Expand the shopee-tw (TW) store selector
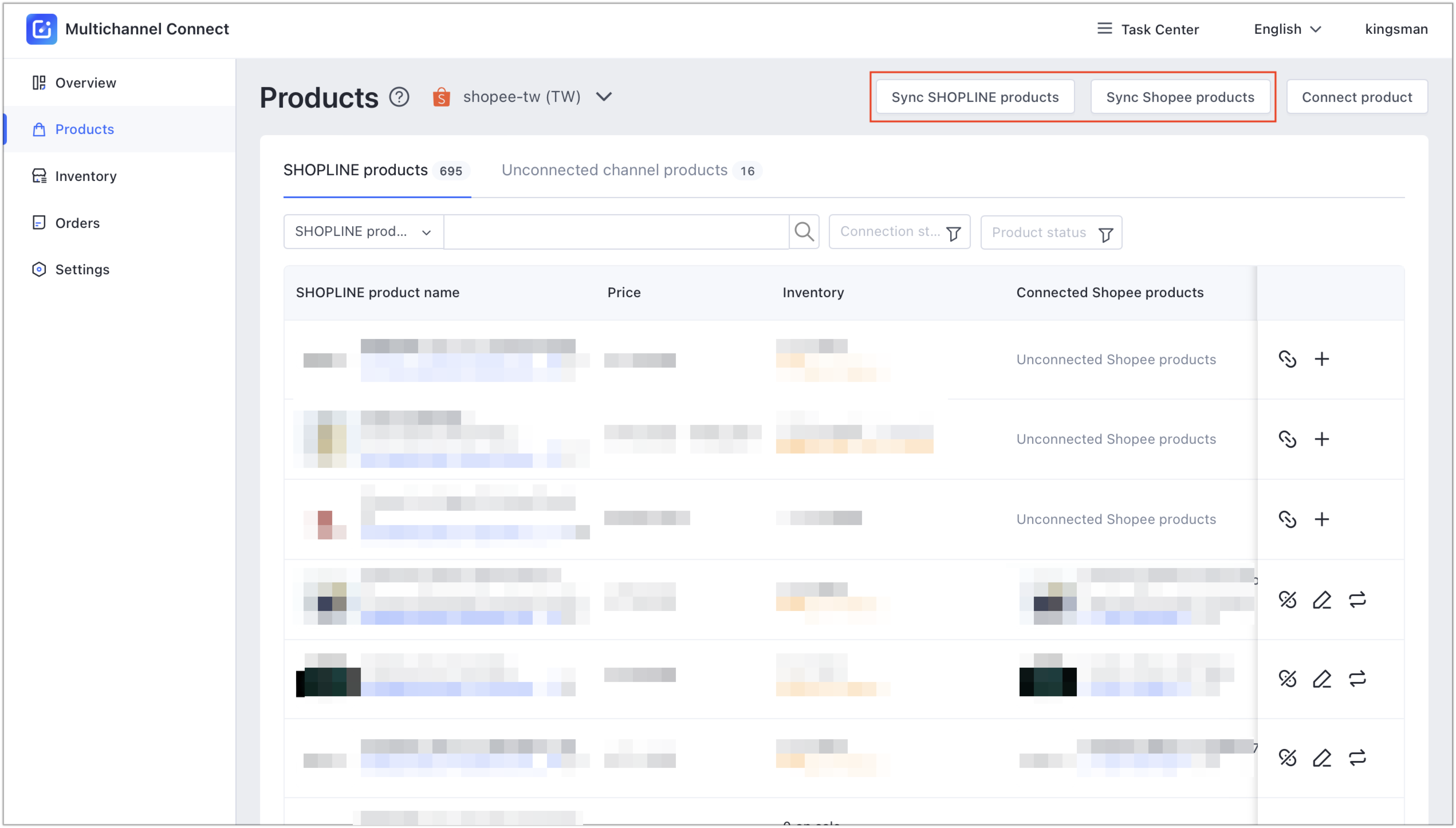Image resolution: width=1456 pixels, height=828 pixels. point(522,97)
